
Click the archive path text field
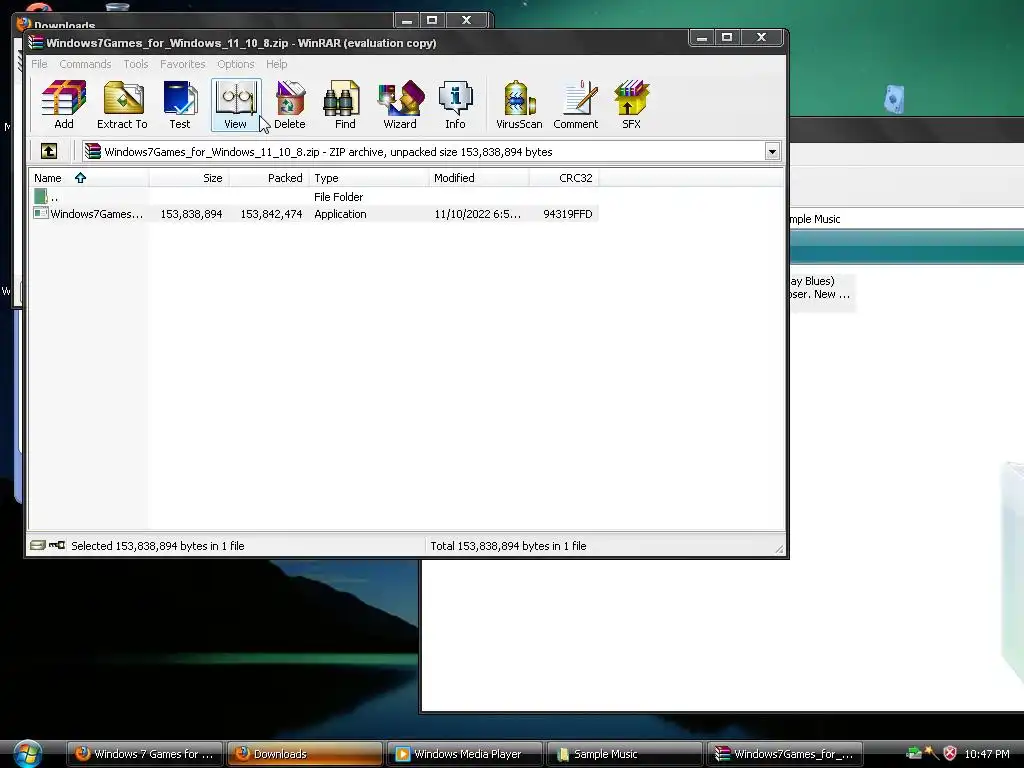coord(430,152)
